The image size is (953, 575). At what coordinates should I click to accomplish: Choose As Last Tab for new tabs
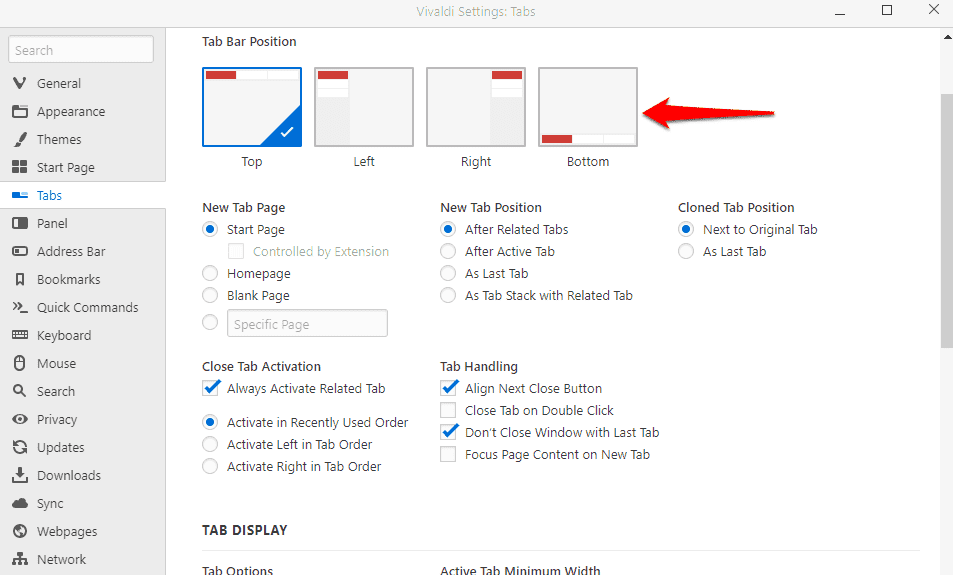click(448, 274)
